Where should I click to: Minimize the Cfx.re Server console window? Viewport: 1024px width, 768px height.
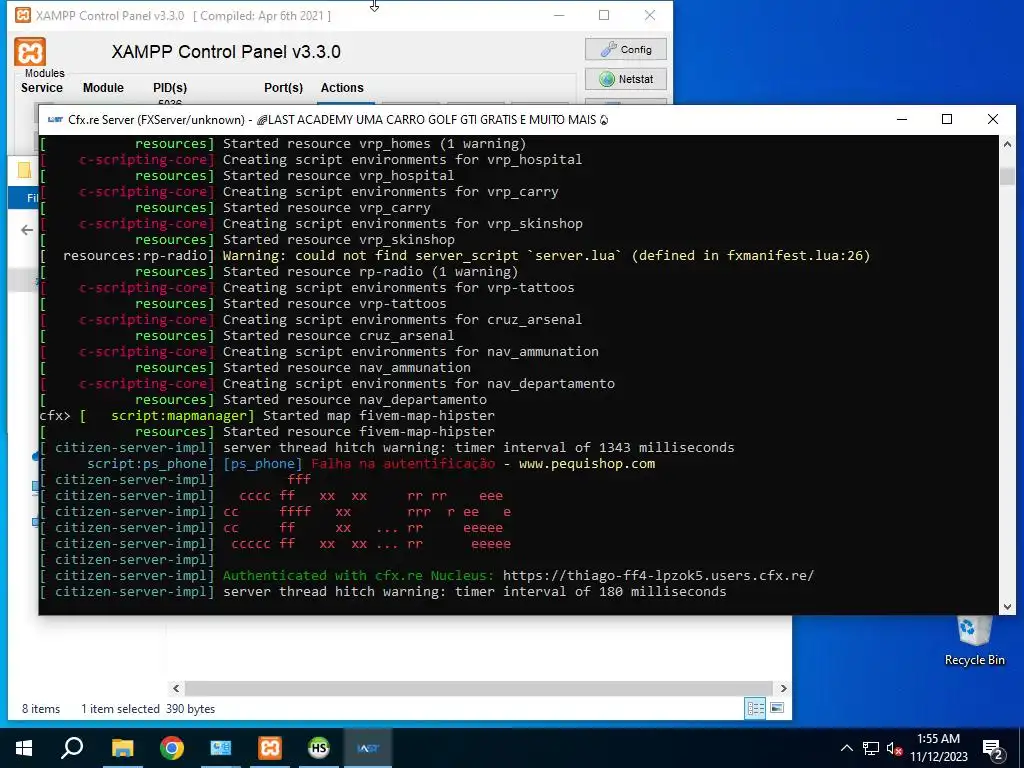pos(902,119)
